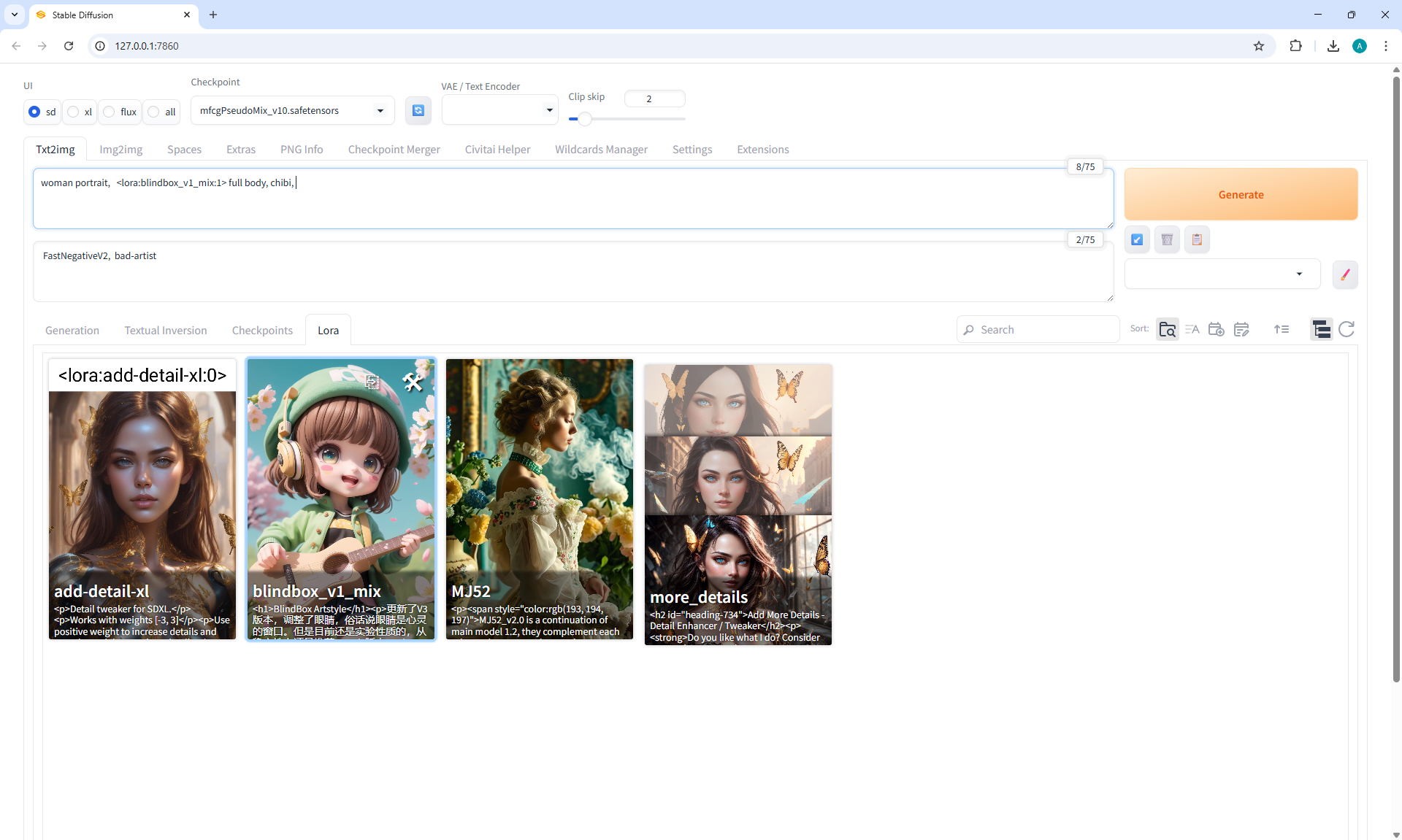Click the paintbrush edit styles icon

(1344, 274)
